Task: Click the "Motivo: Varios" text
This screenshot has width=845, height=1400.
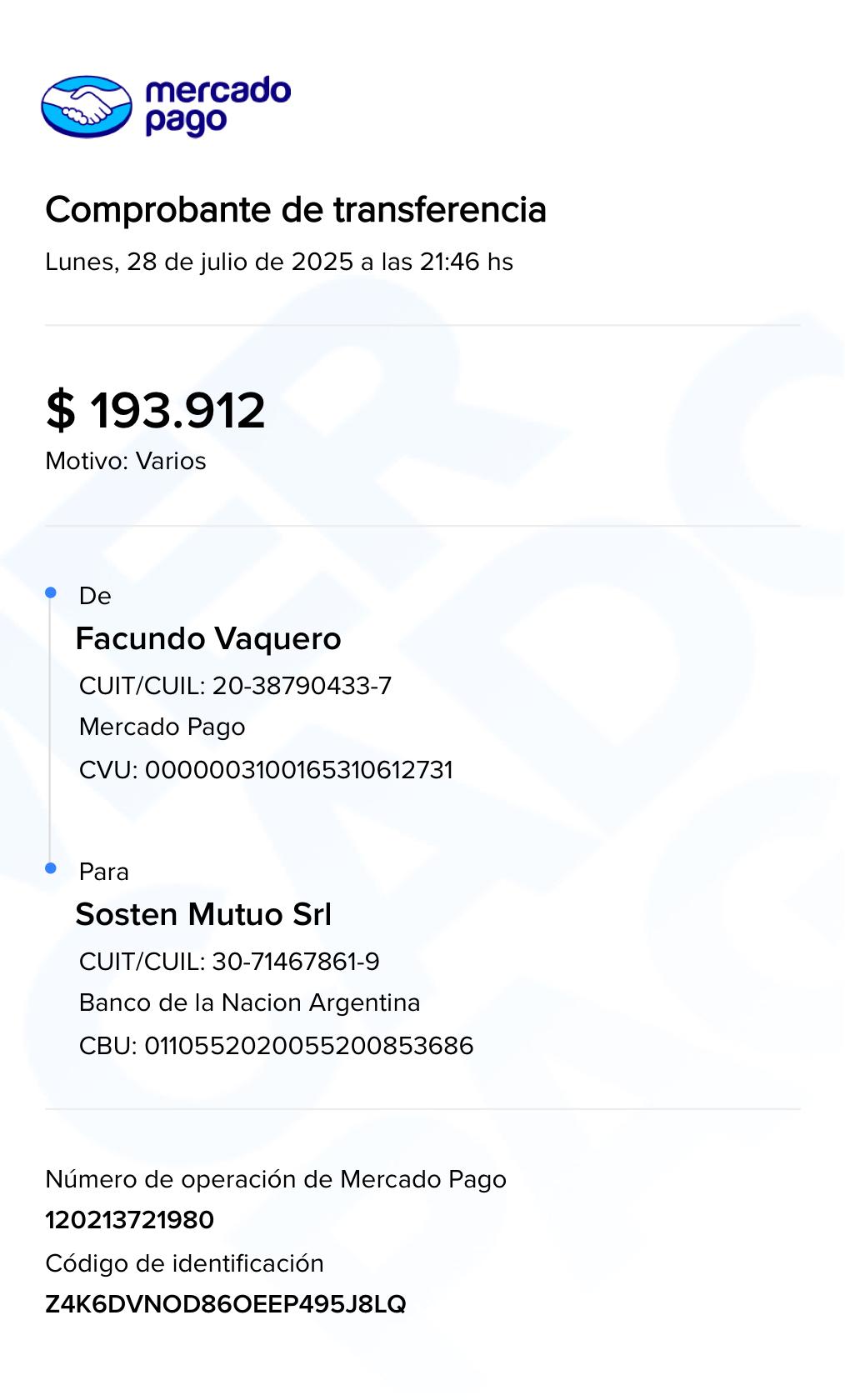Action: 126,461
